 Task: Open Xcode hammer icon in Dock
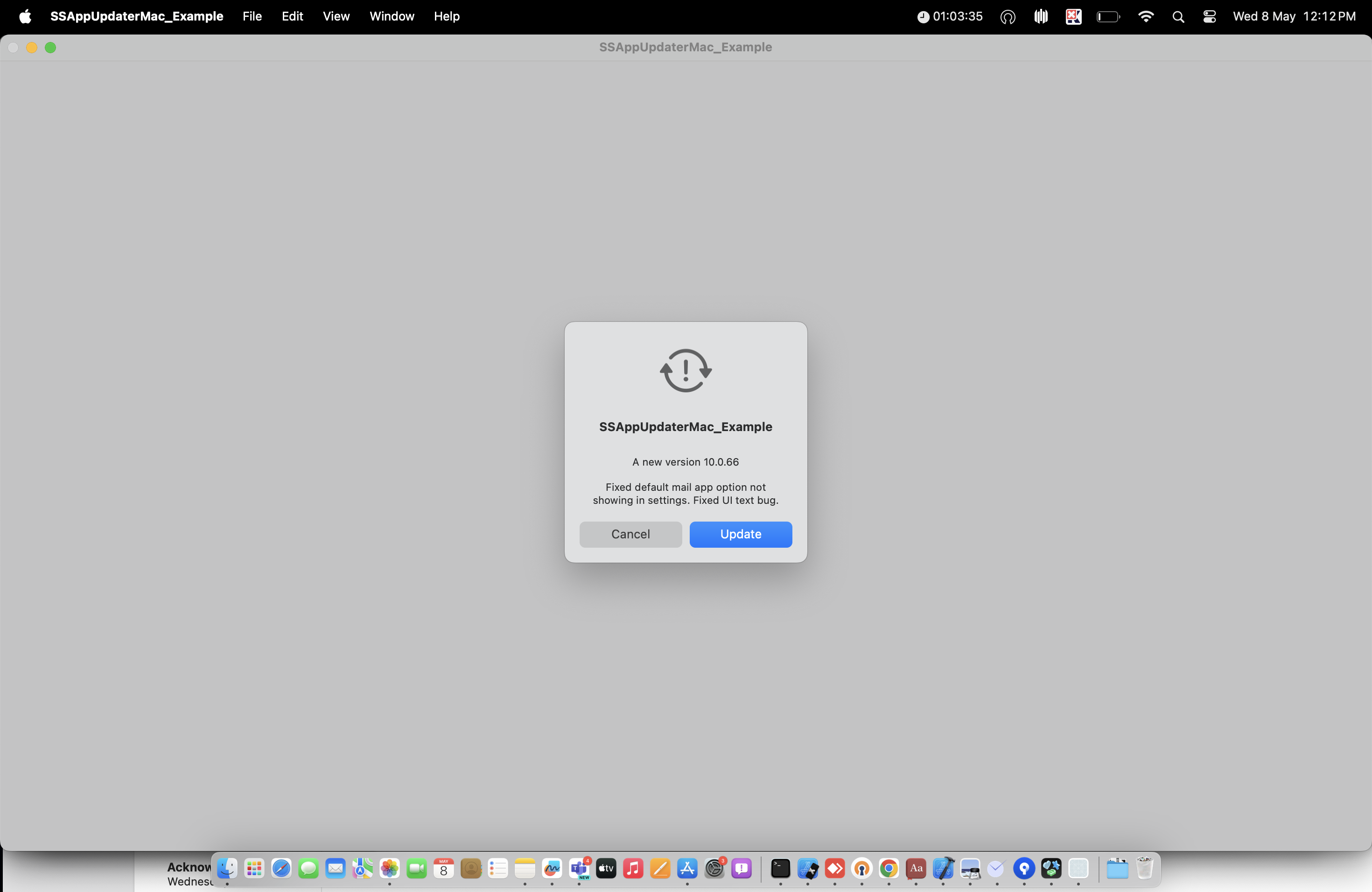(943, 868)
